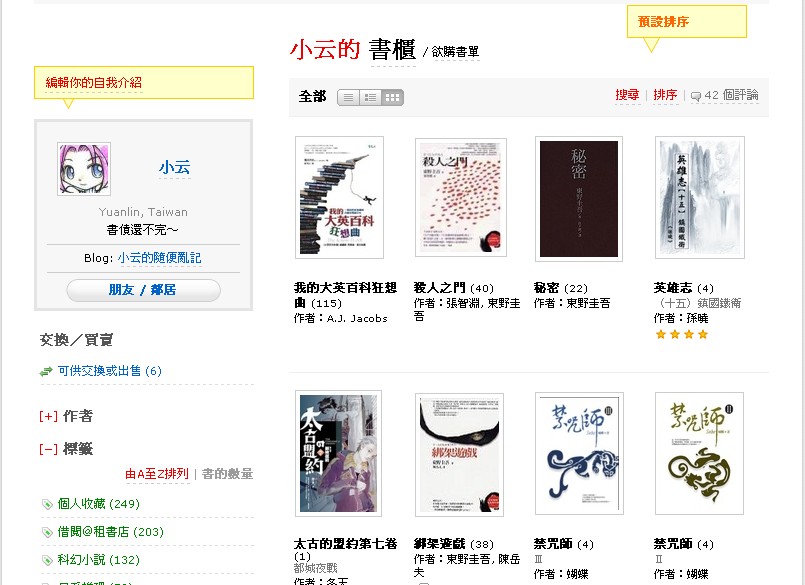This screenshot has width=805, height=585.
Task: Click the 搜尋 search link
Action: [627, 95]
